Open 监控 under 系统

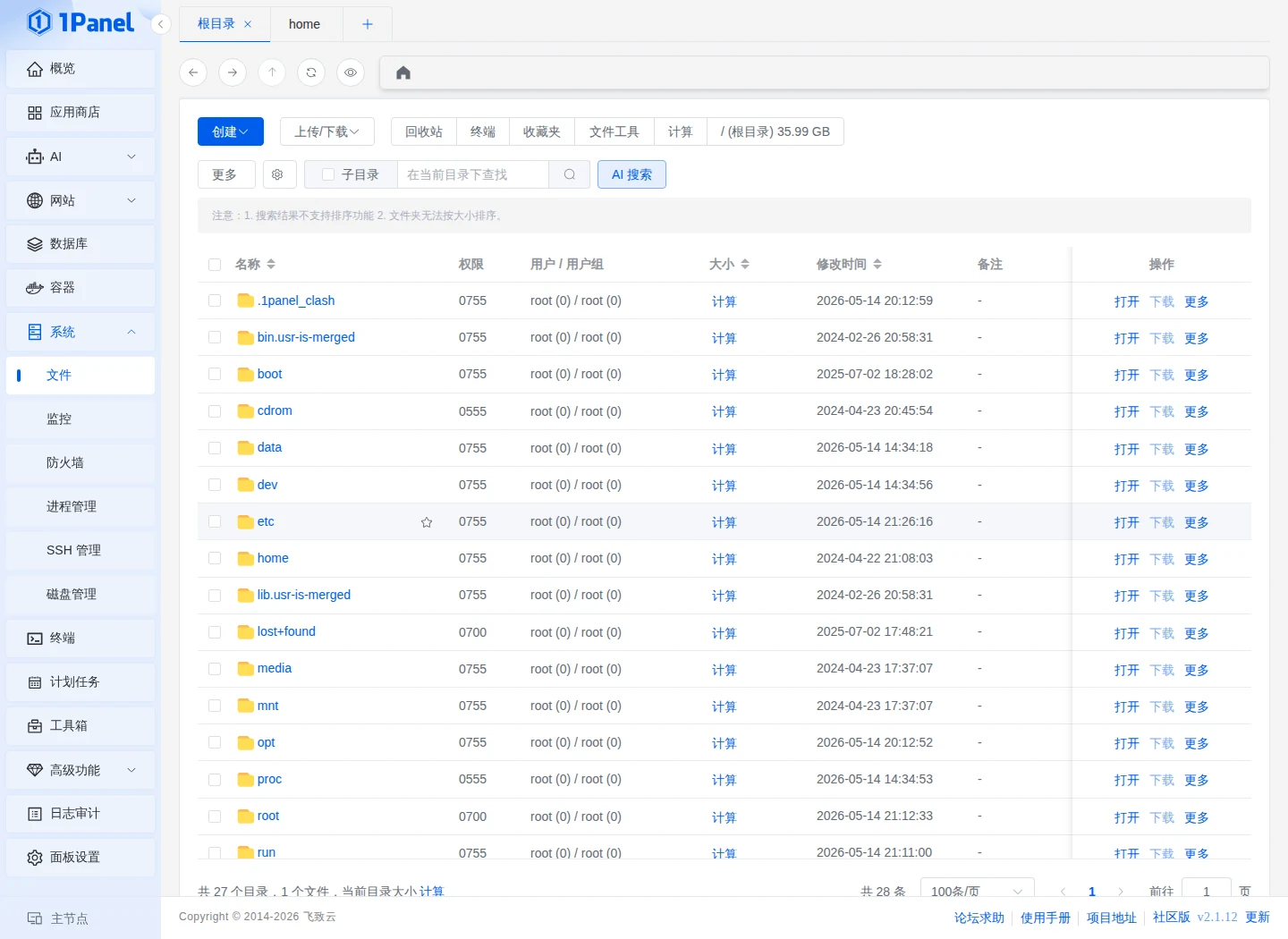click(x=80, y=419)
